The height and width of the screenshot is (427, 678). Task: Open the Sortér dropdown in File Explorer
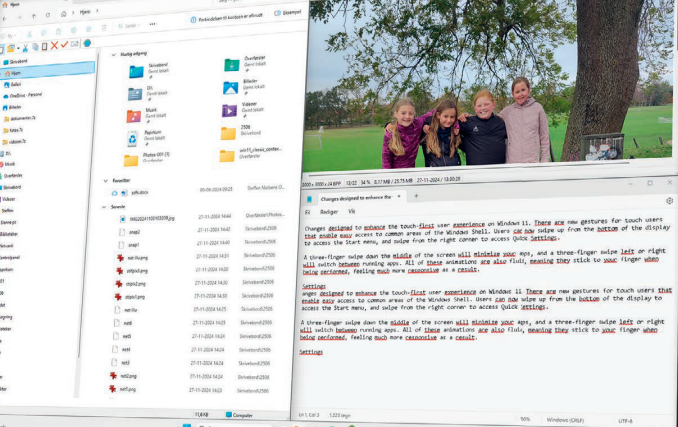(x=128, y=26)
